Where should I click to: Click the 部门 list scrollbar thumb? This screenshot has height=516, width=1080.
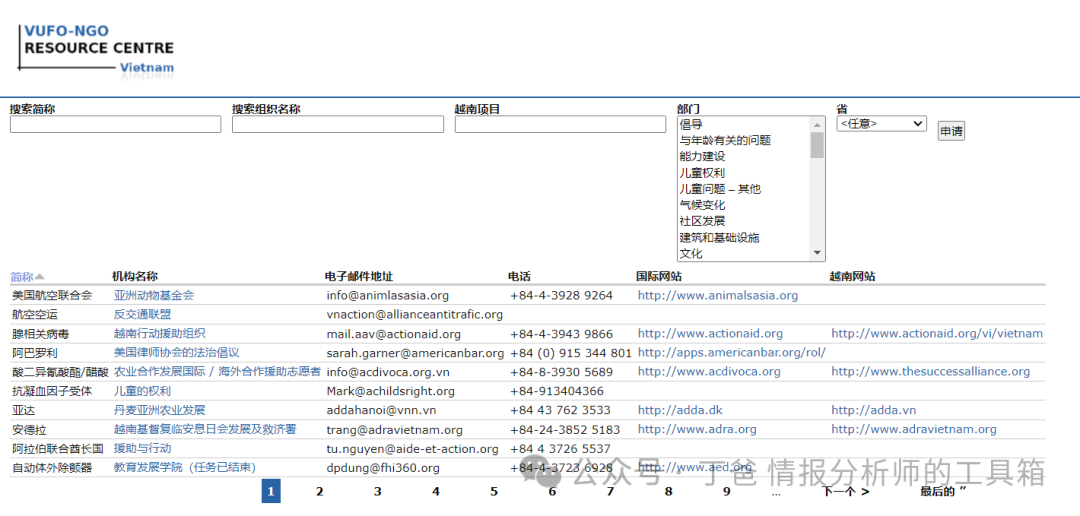pos(818,145)
